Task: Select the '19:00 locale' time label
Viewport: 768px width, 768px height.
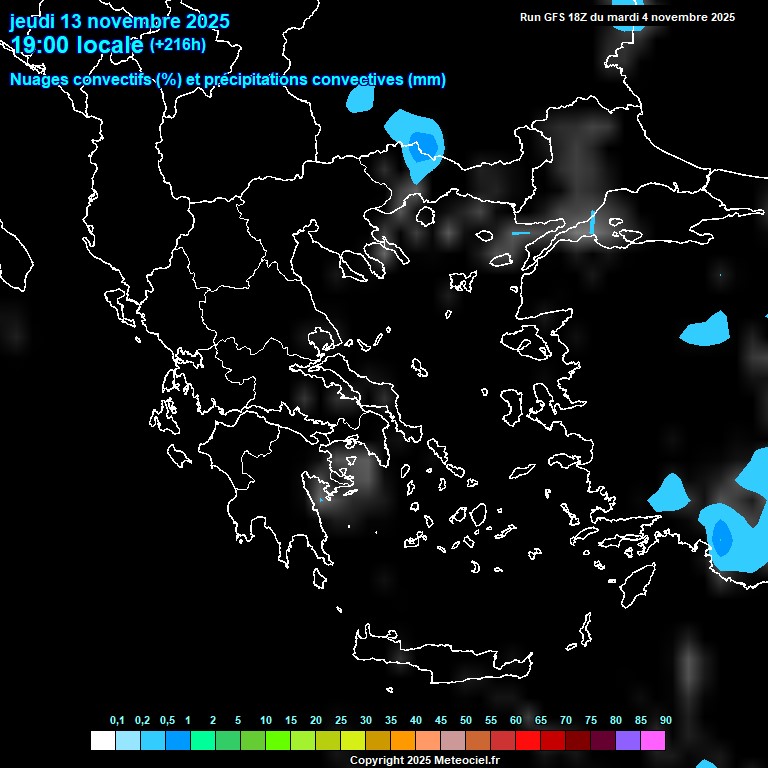Action: tap(77, 45)
